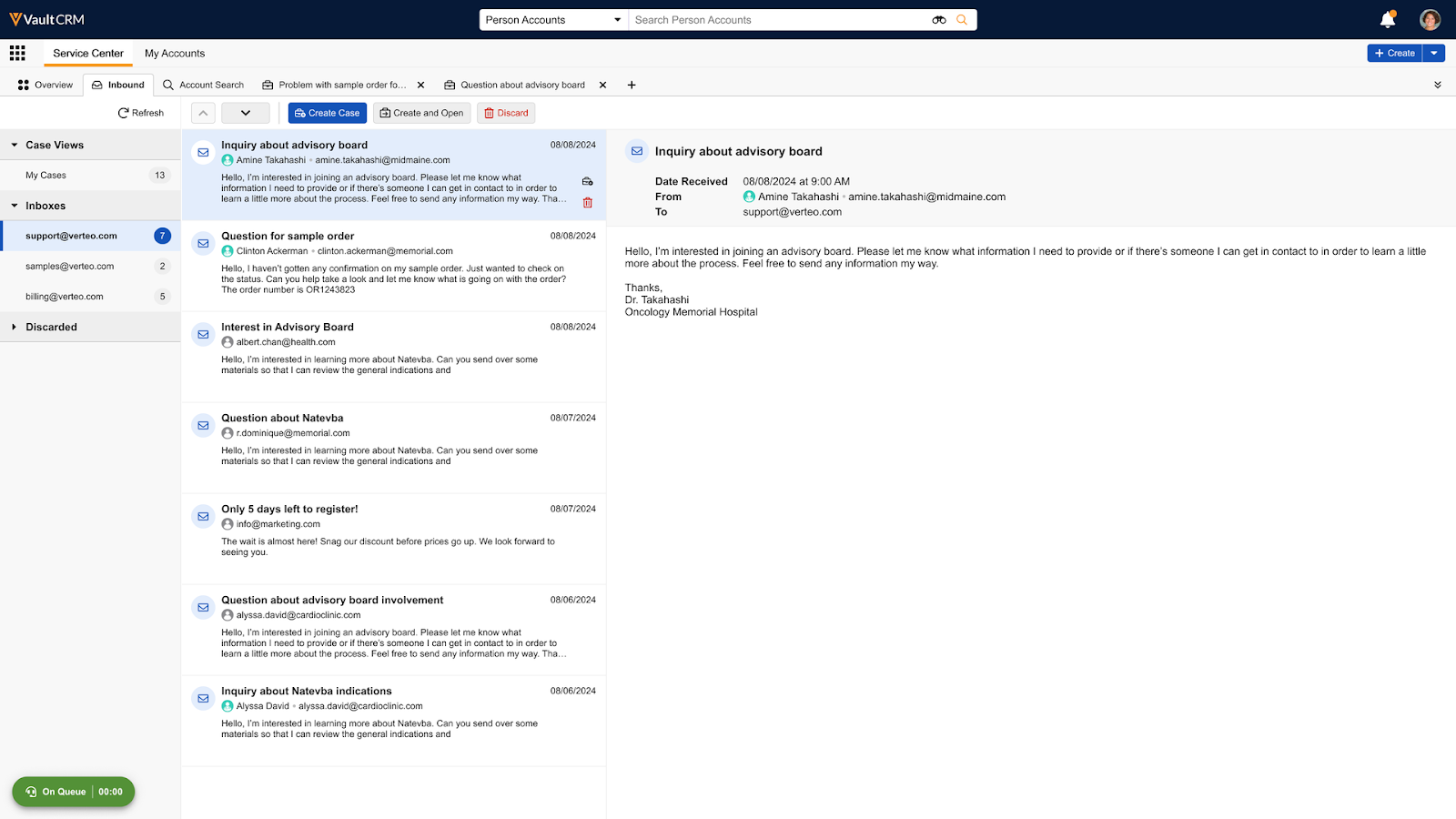Click the orange search magnifier icon

962,20
